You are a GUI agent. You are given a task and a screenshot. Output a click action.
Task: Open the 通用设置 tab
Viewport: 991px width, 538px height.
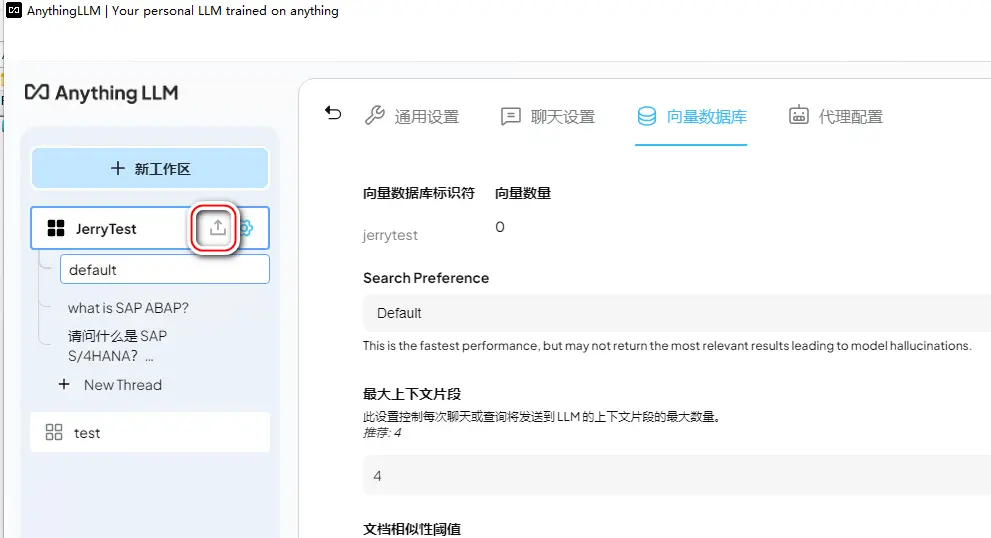[x=411, y=116]
